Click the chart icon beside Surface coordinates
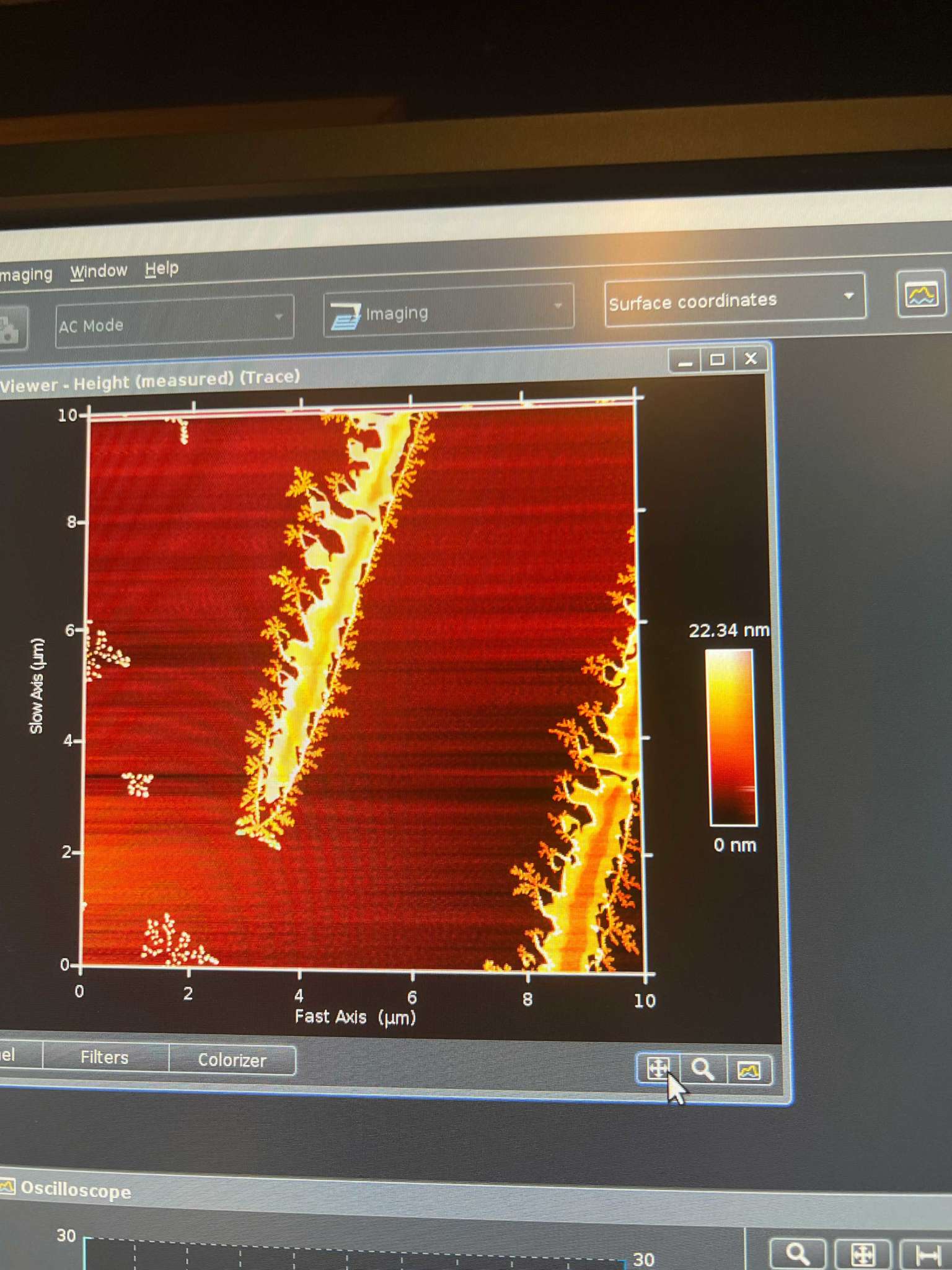The width and height of the screenshot is (952, 1270). (x=921, y=294)
